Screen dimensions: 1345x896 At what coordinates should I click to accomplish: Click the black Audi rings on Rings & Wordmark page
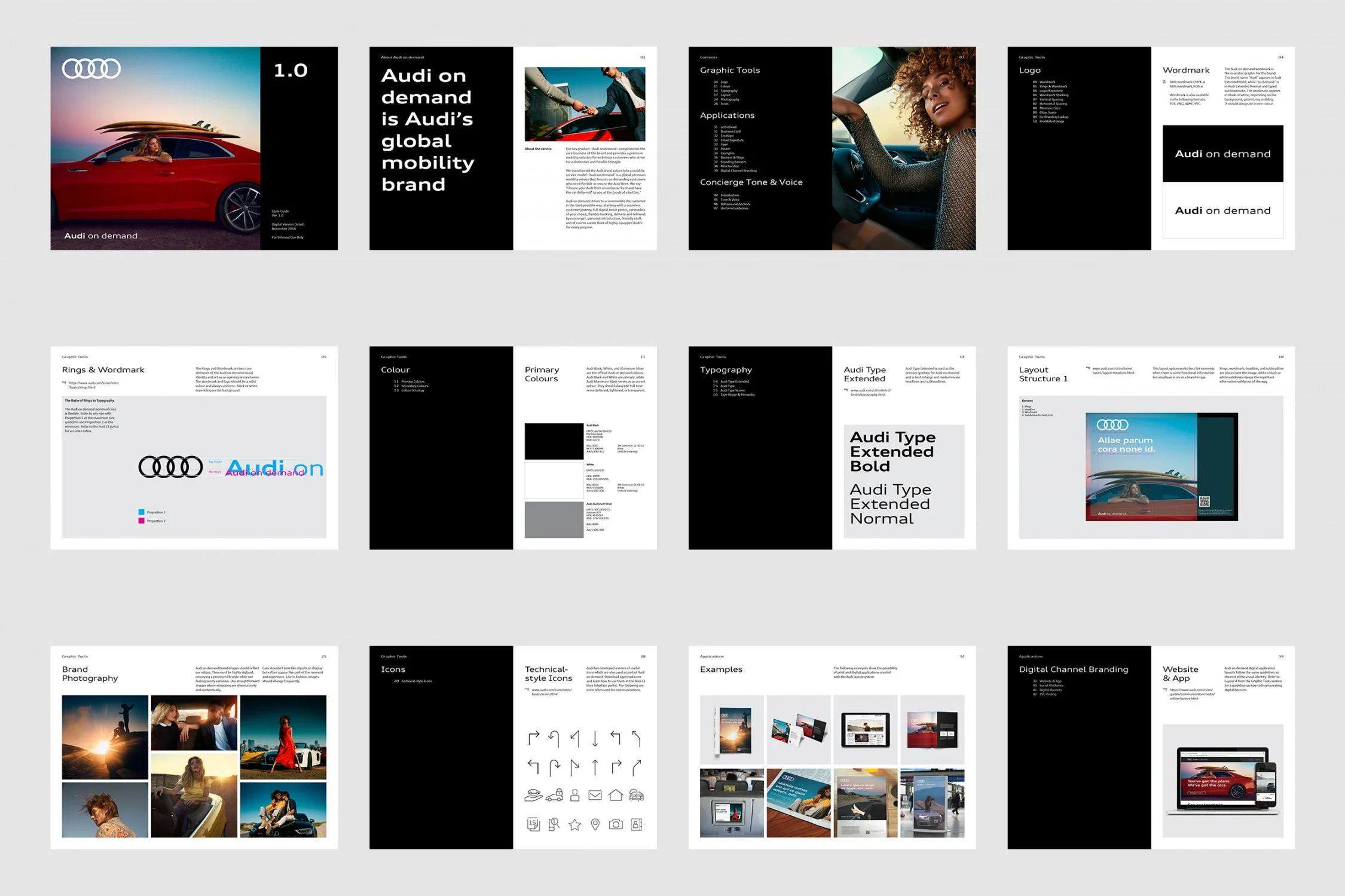click(170, 467)
